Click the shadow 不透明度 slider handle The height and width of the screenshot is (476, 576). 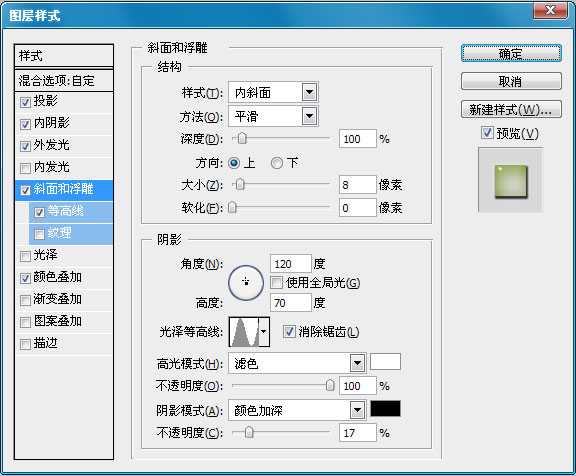[x=249, y=432]
